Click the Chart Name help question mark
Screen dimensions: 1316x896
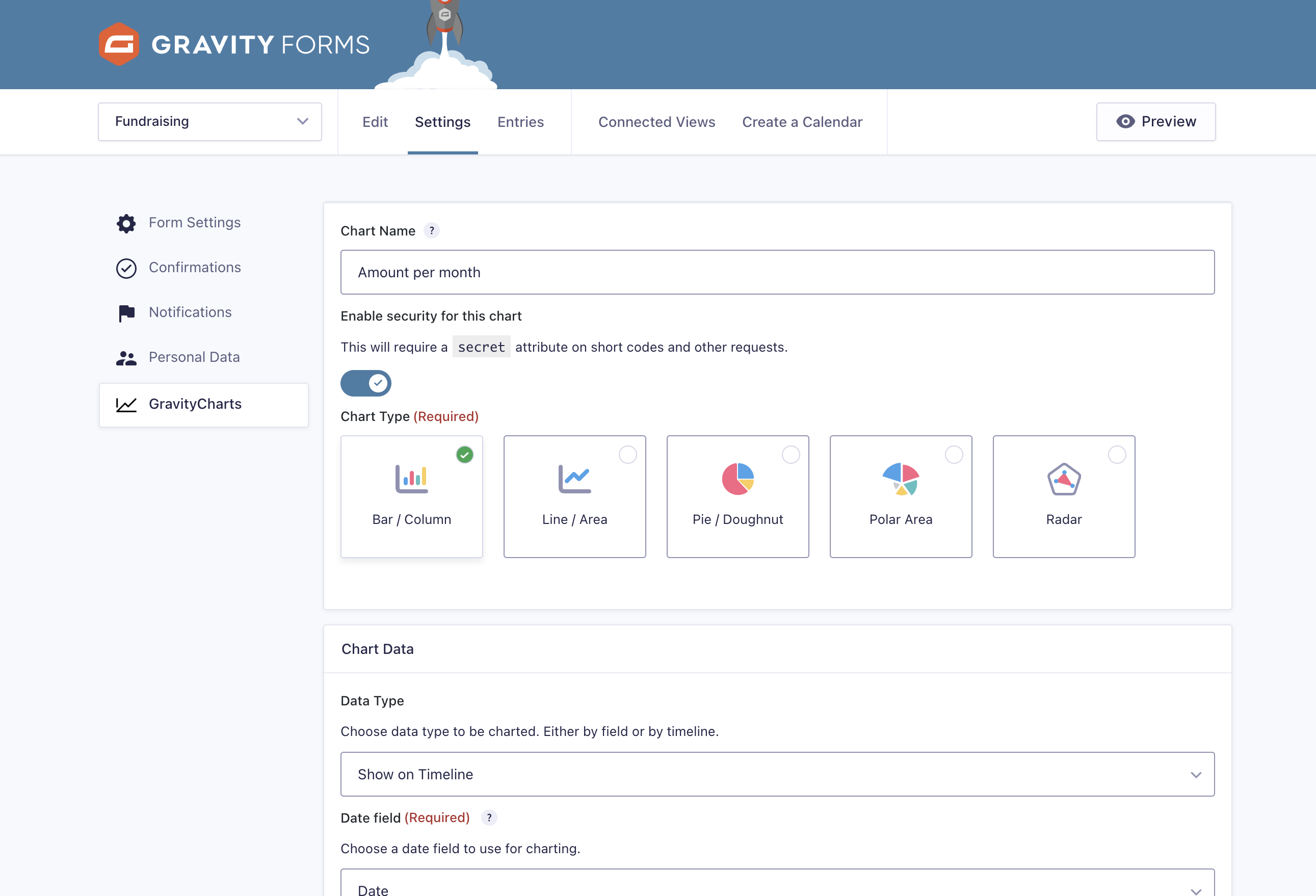(x=432, y=230)
